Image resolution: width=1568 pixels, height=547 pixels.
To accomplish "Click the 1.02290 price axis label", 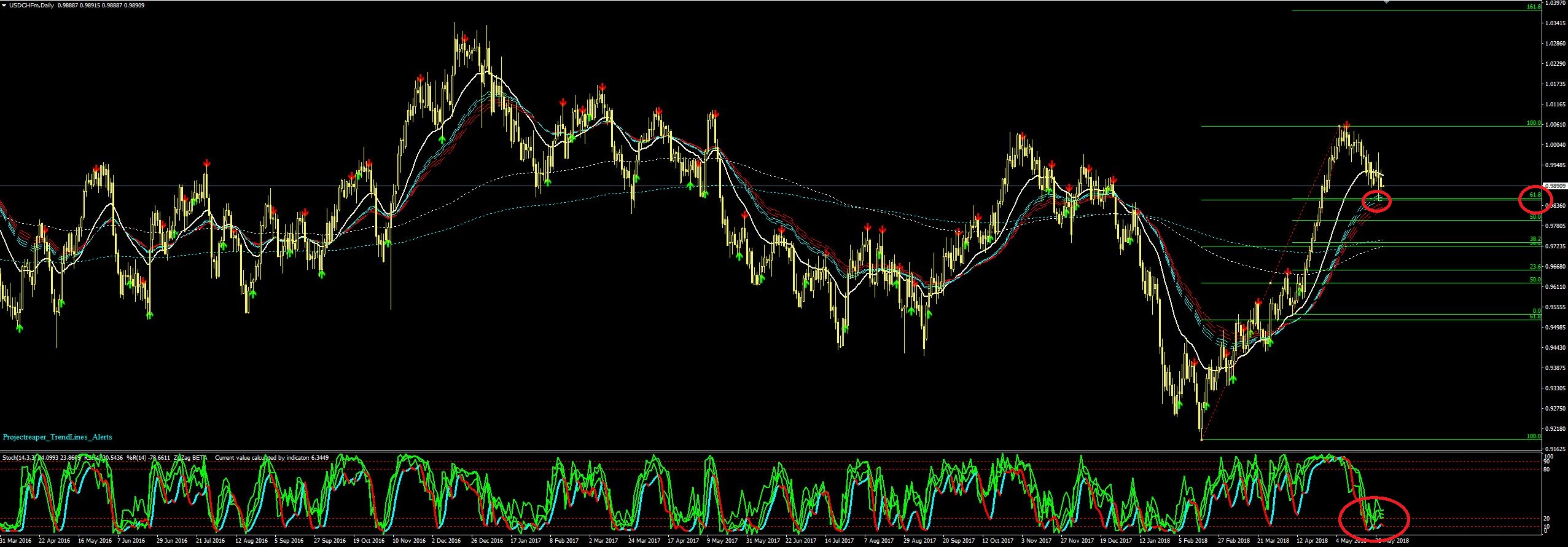I will coord(1554,64).
